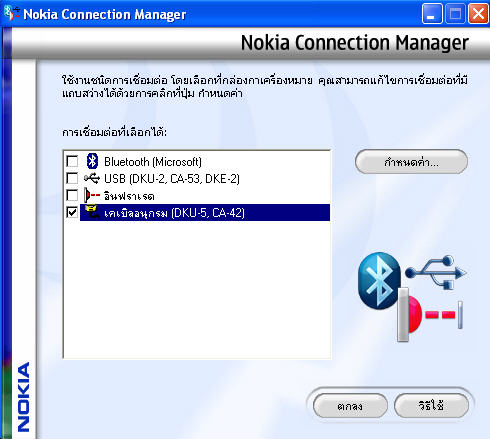Click the large red infrared beam graphic

pyautogui.click(x=430, y=314)
